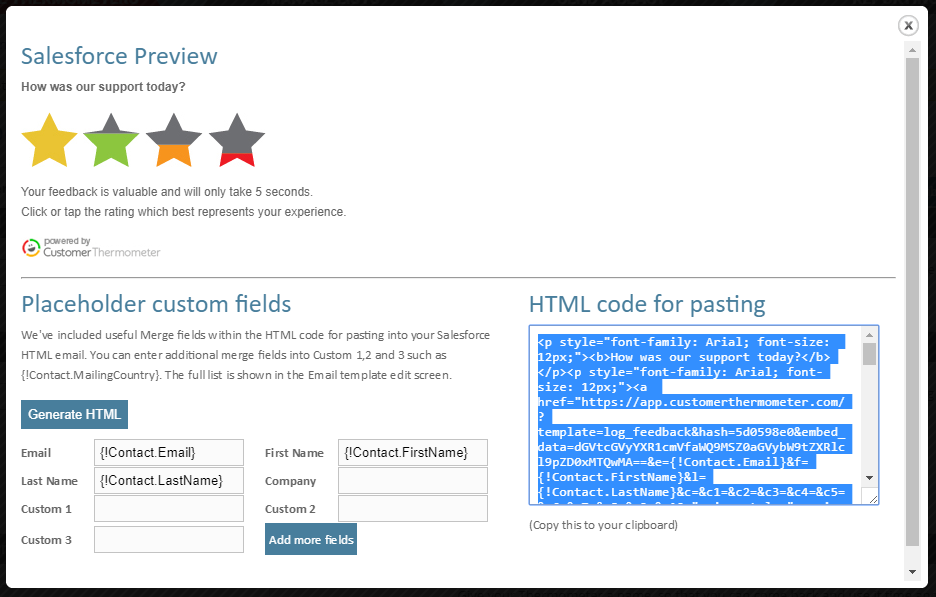
Task: Click 'Your feedback is valuable' sentence
Action: click(x=167, y=192)
